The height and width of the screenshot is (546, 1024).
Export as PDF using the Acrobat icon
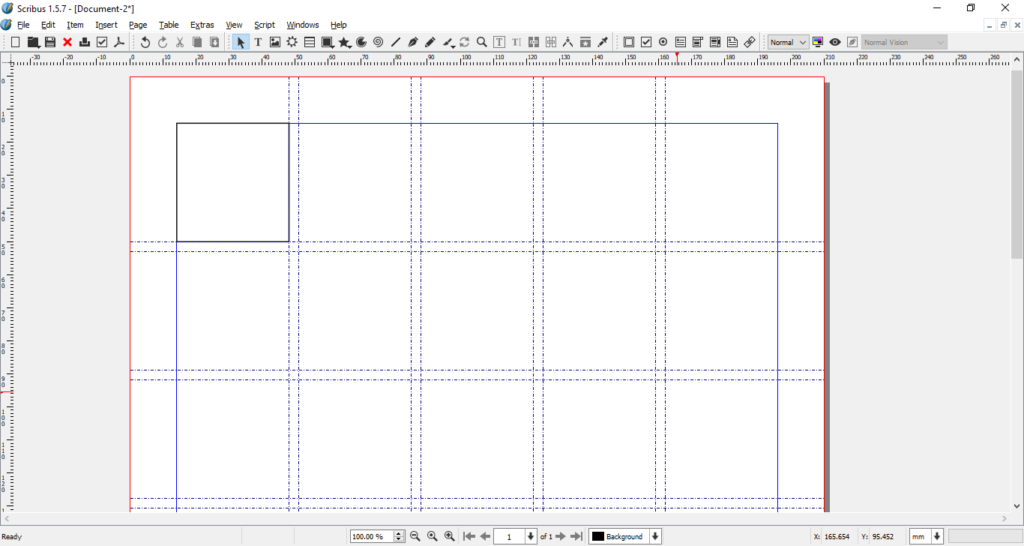119,42
